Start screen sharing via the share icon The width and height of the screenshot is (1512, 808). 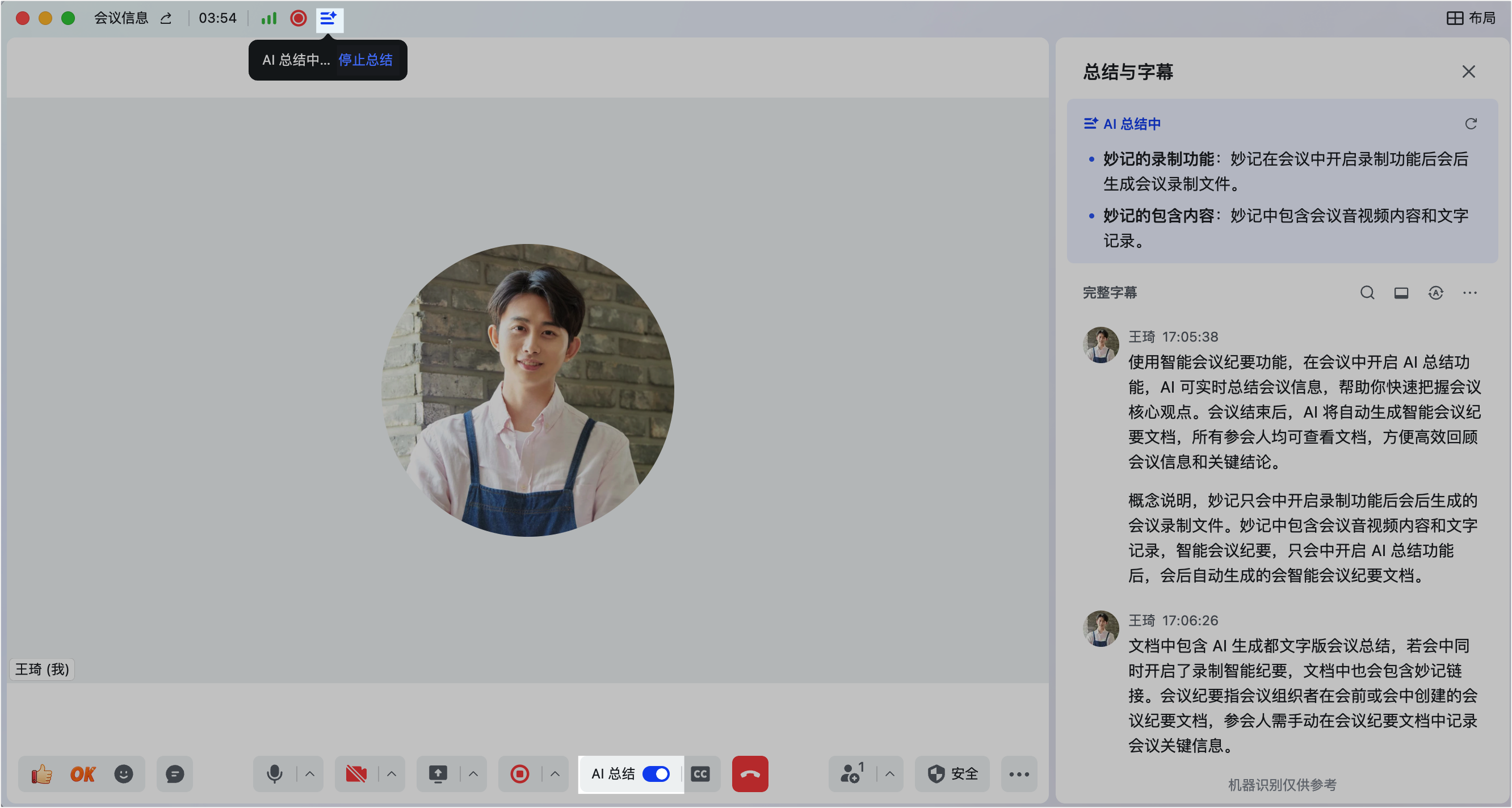439,774
